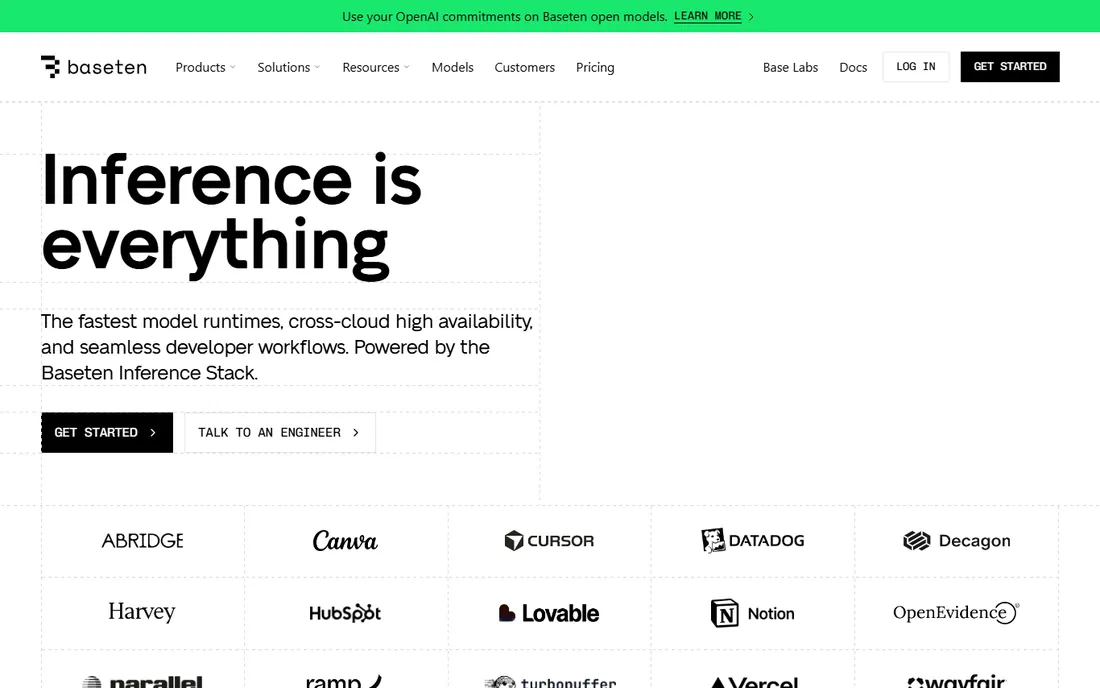The width and height of the screenshot is (1100, 688).
Task: Click the Parallel logo
Action: coord(142,681)
